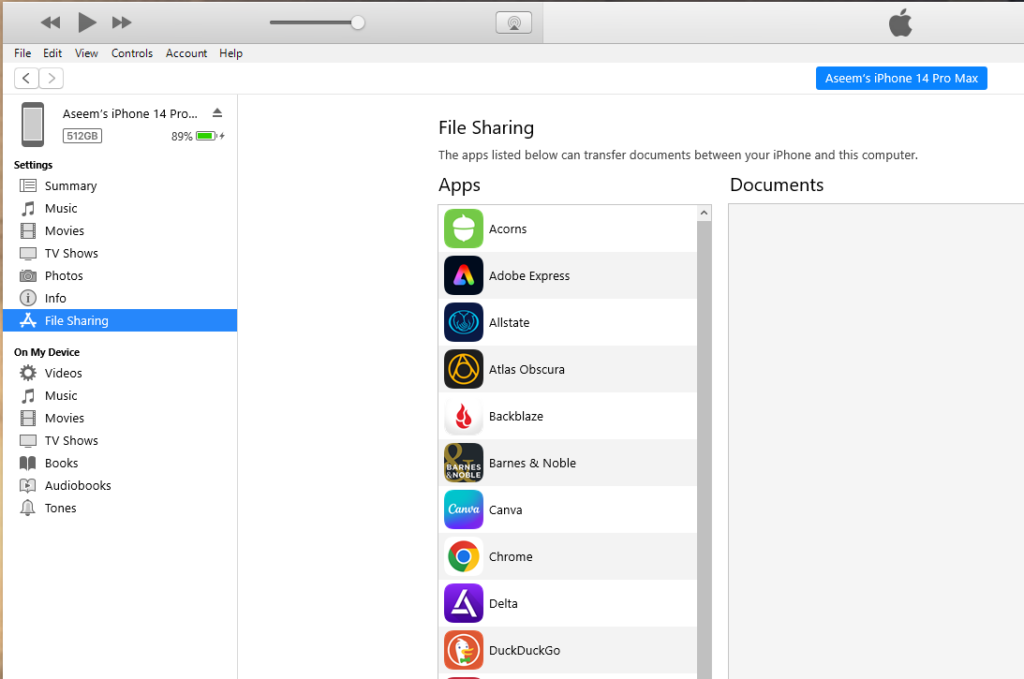The image size is (1024, 679).
Task: Click the fast-forward playback button
Action: [x=121, y=23]
